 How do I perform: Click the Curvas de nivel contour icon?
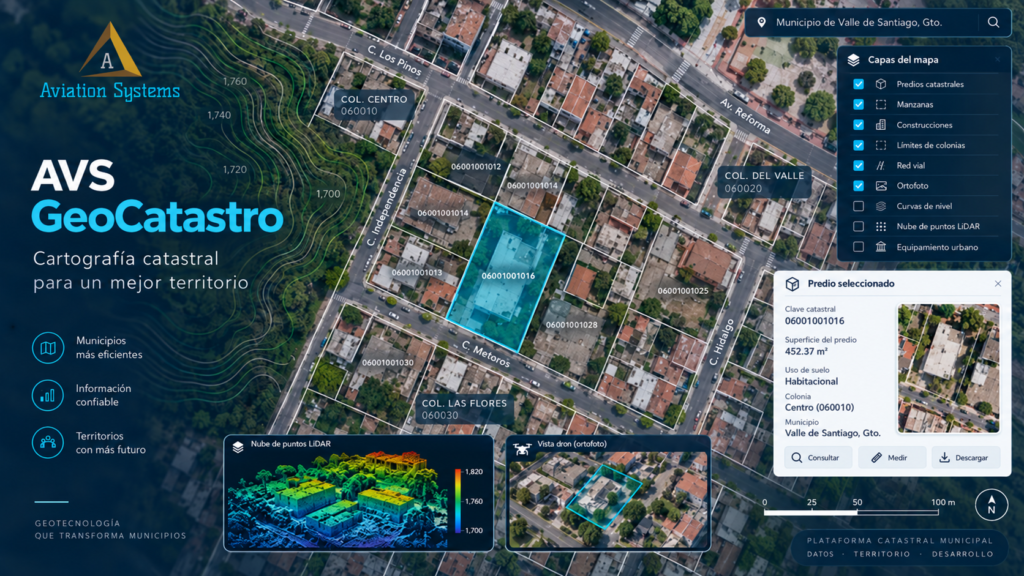pyautogui.click(x=881, y=206)
